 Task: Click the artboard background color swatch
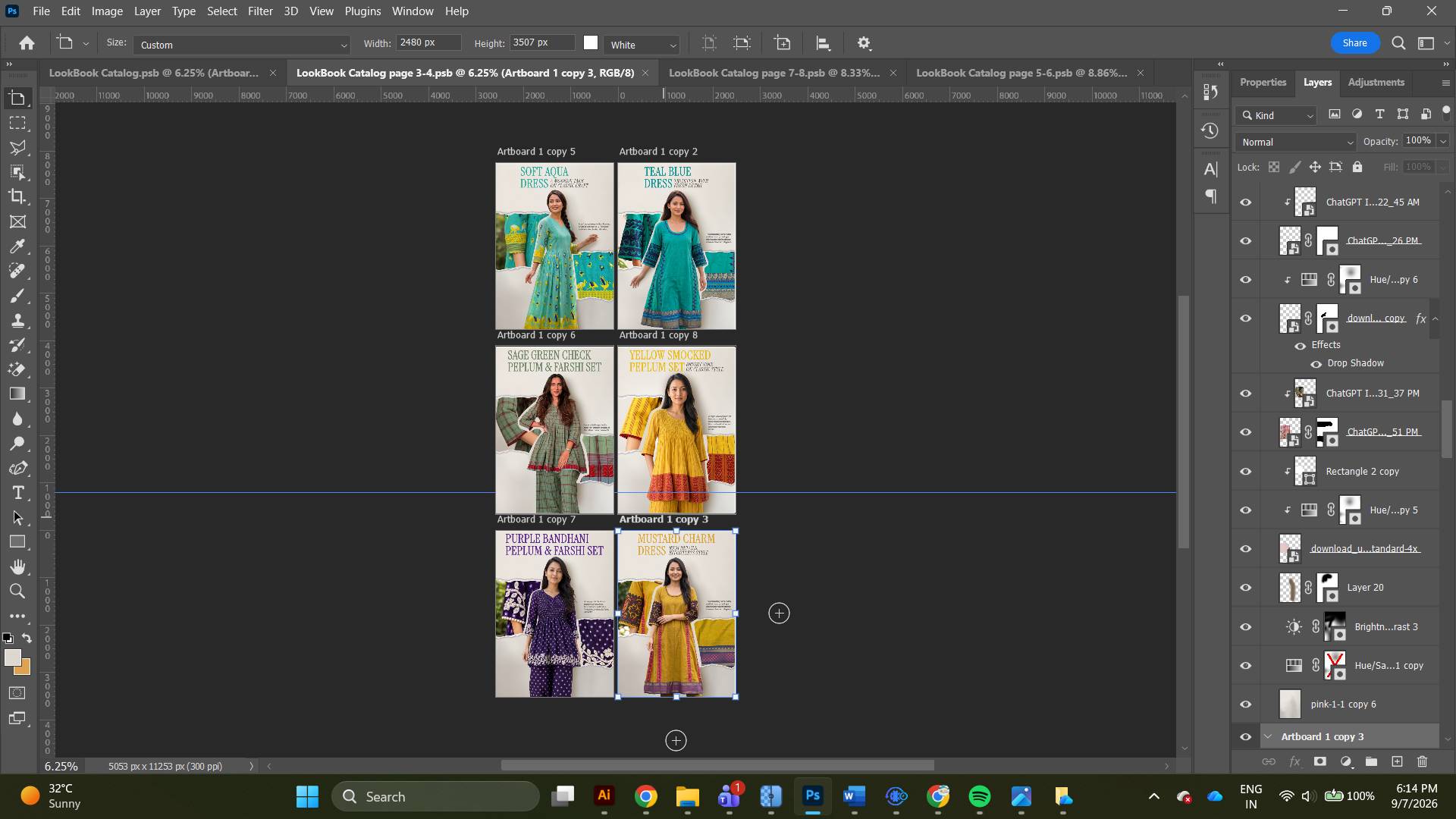591,43
